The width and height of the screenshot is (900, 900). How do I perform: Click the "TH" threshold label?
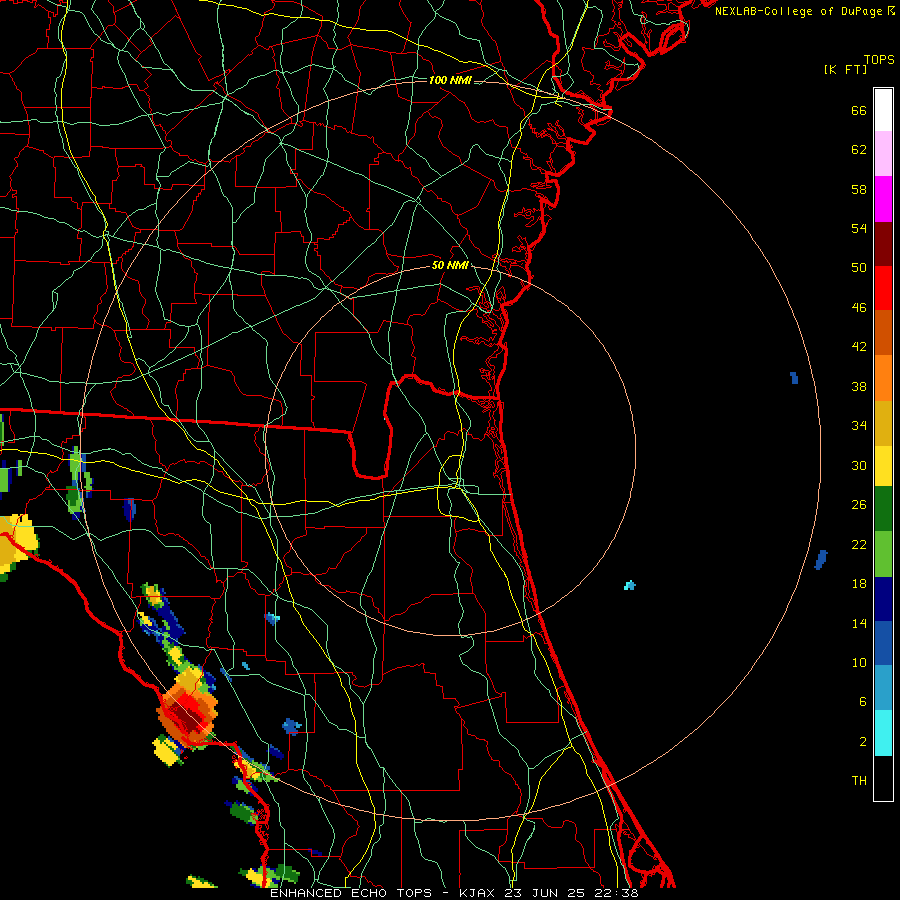(859, 781)
